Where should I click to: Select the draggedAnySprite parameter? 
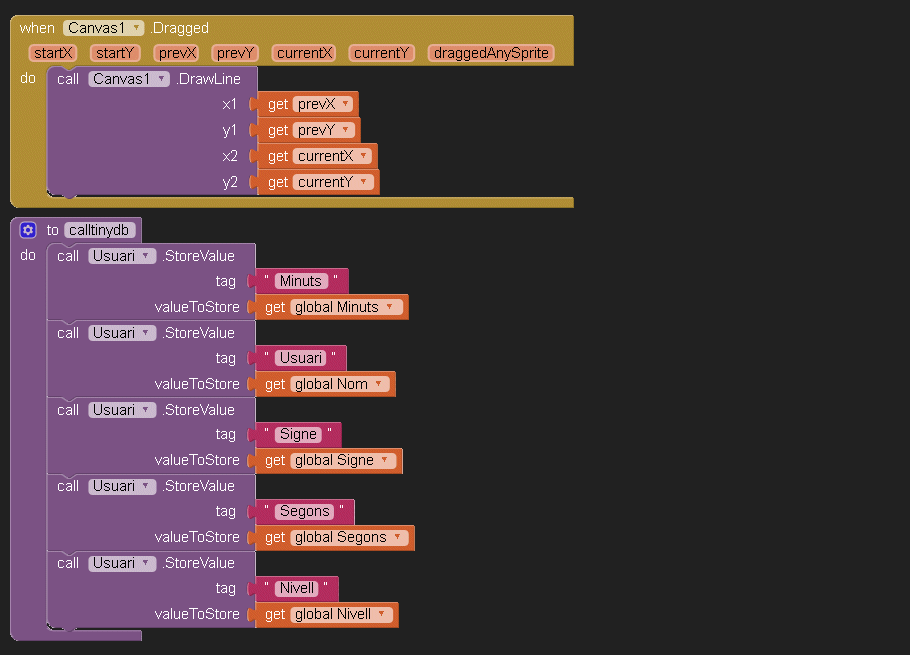click(491, 53)
